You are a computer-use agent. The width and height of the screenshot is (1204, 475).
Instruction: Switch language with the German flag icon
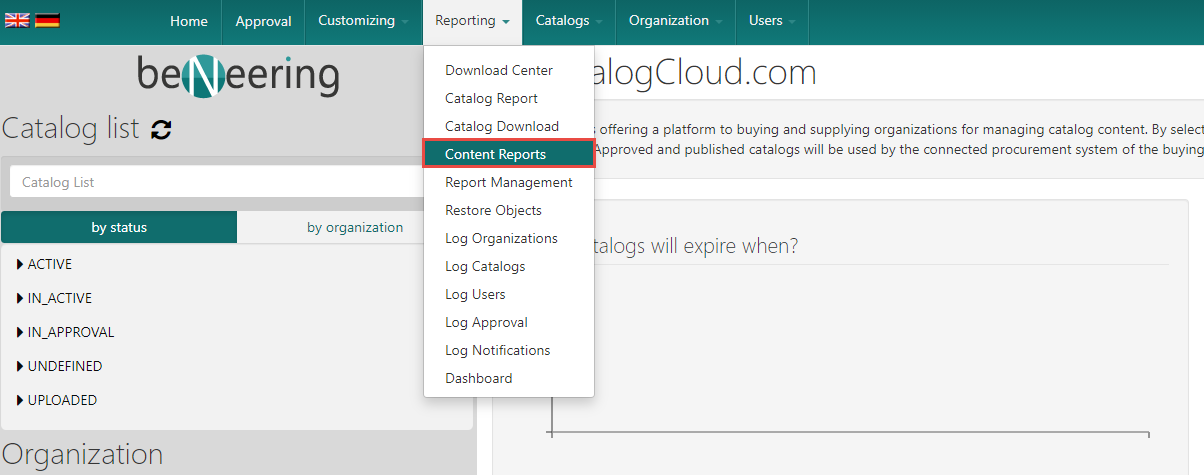[x=47, y=20]
